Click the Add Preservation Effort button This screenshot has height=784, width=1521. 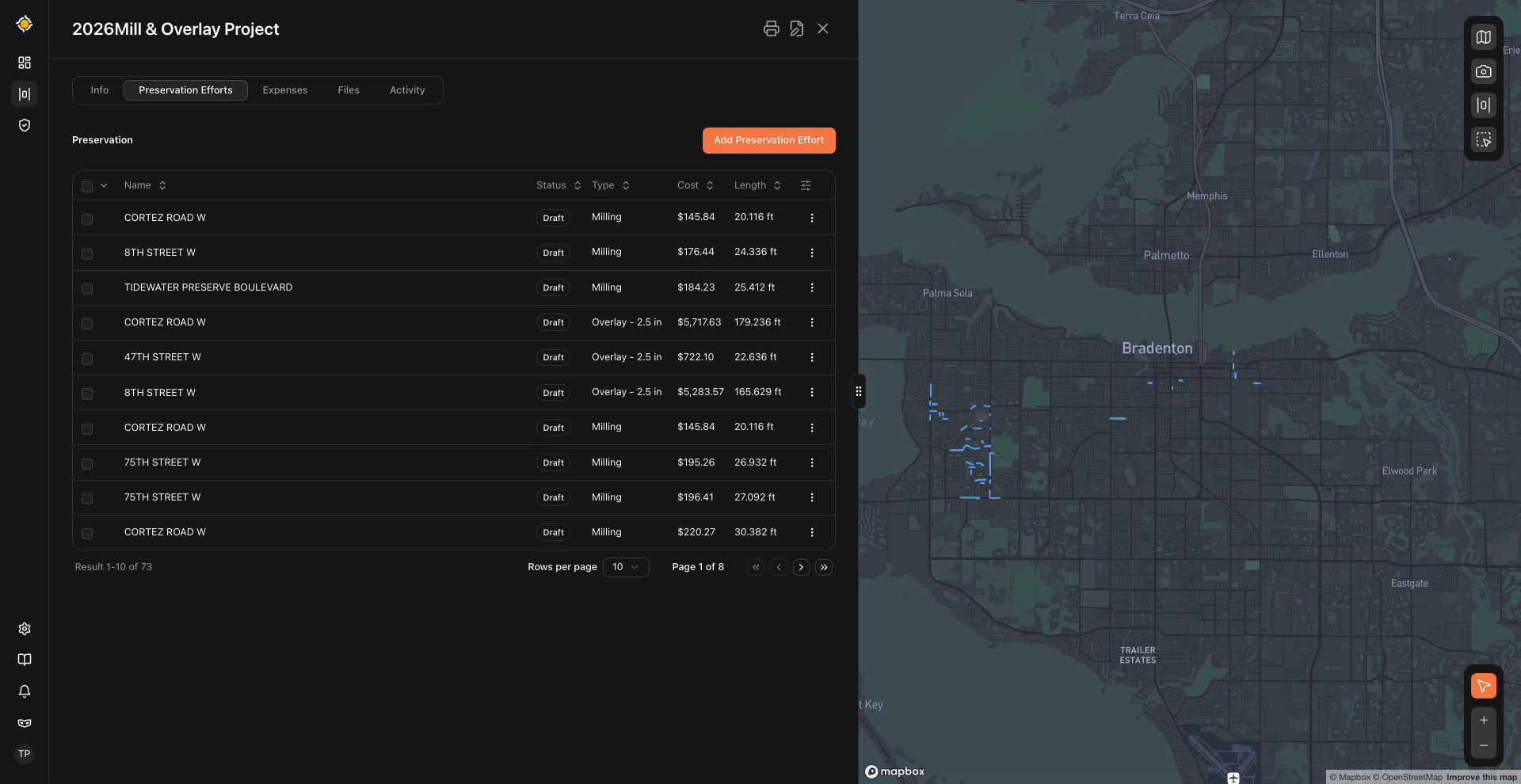(768, 140)
